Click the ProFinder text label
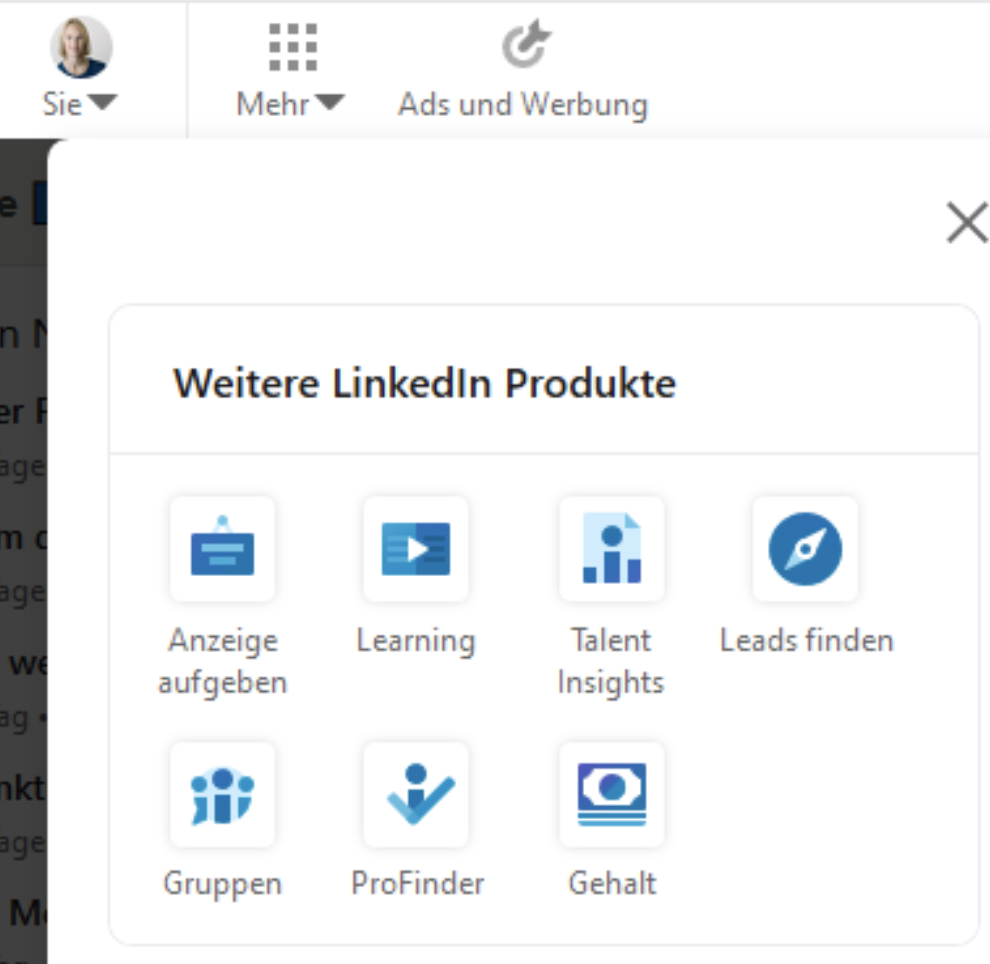The image size is (990, 964). tap(417, 883)
